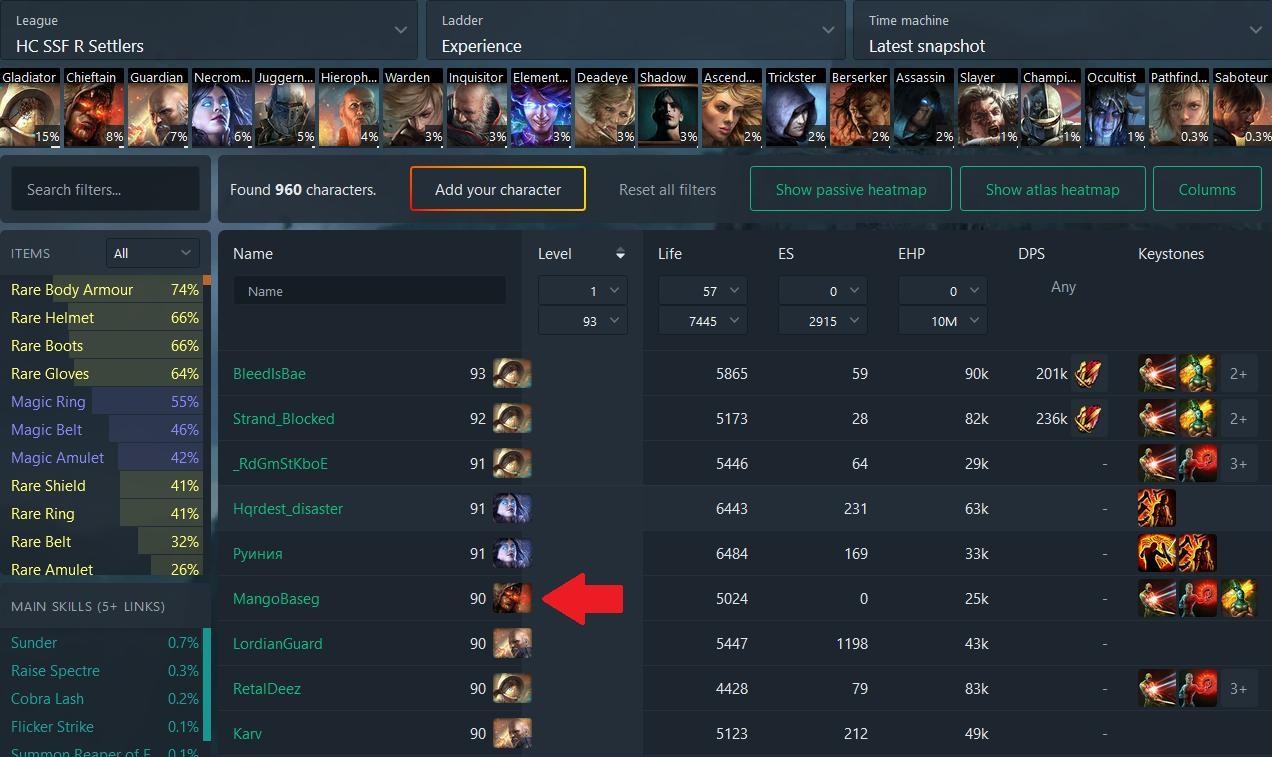Pick the Trickster class portrait
This screenshot has width=1272, height=757.
(796, 108)
